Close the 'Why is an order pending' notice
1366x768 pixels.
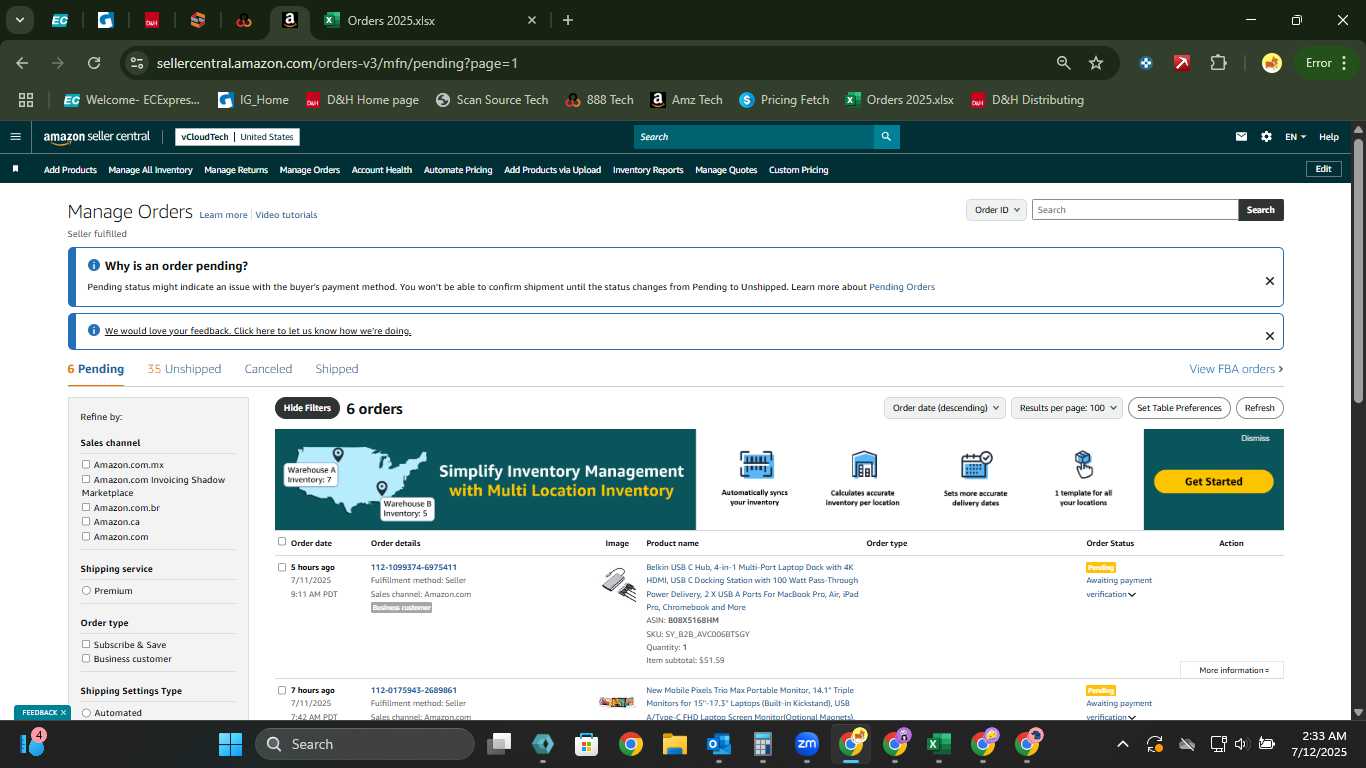[1270, 281]
